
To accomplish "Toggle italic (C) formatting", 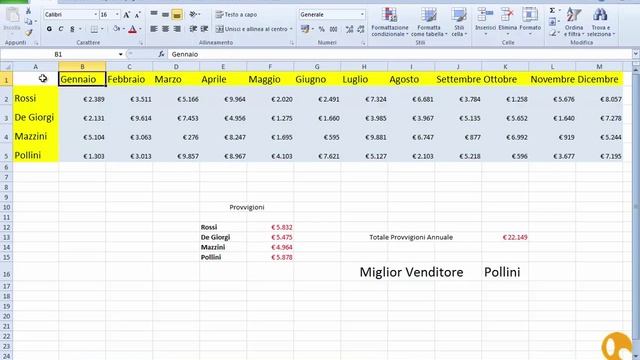I will tap(61, 29).
